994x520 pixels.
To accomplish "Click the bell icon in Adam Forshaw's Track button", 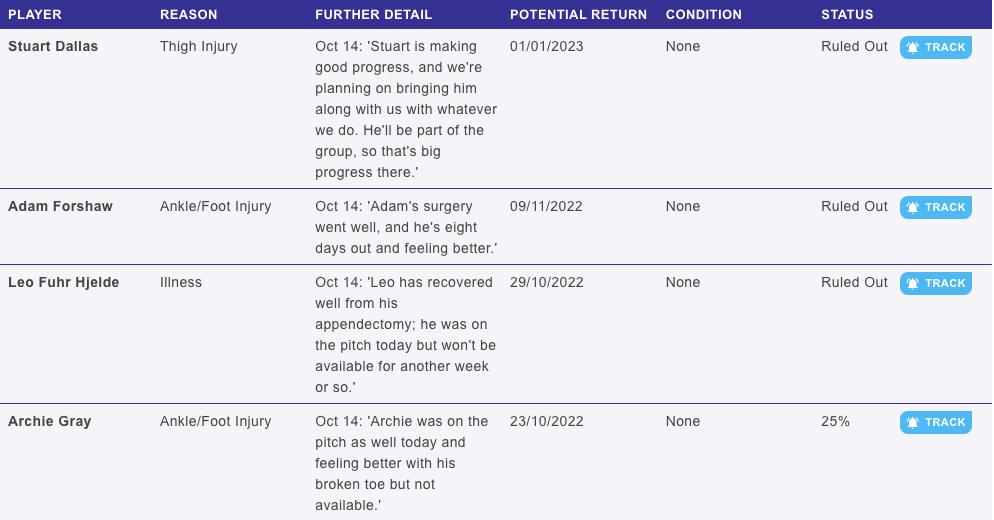I will point(912,207).
